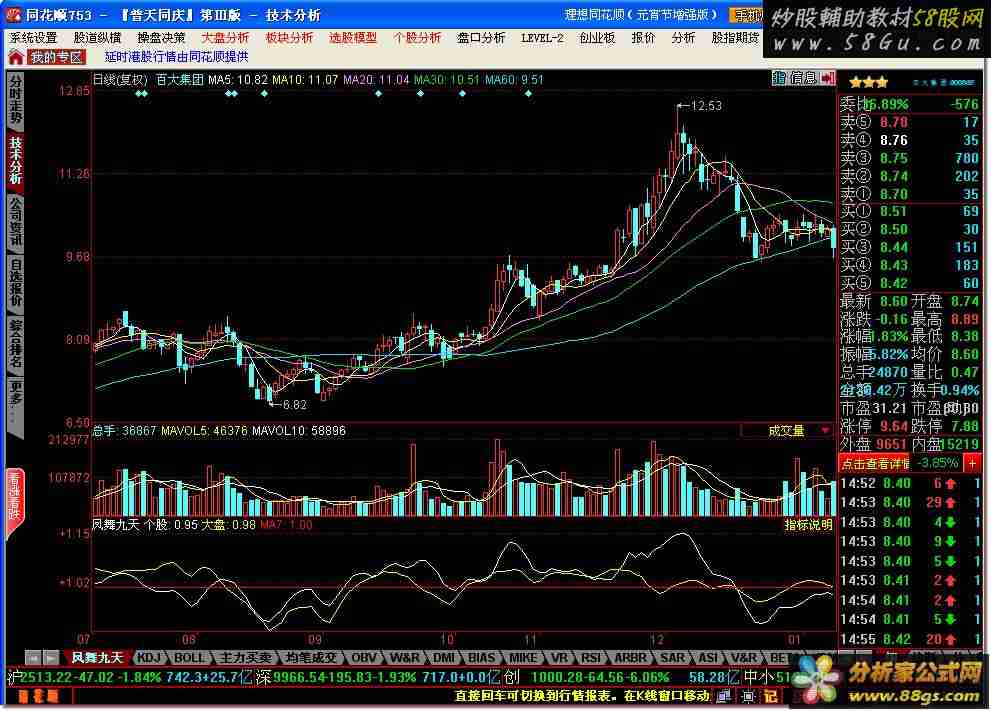Screen dimensions: 991x711
Task: Switch to the 自选报价 side tab
Action: pyautogui.click(x=15, y=283)
